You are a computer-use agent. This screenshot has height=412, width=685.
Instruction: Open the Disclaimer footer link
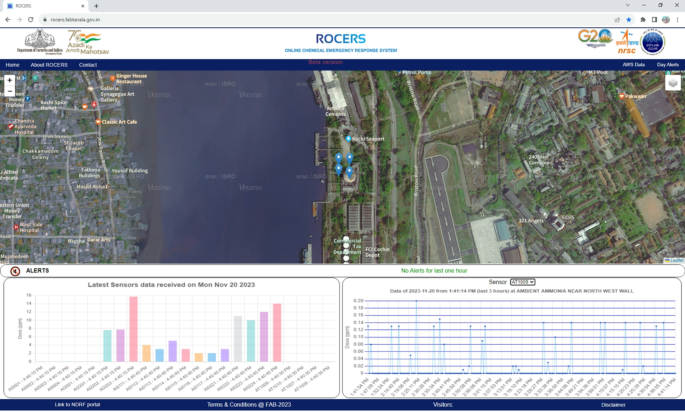[x=613, y=404]
